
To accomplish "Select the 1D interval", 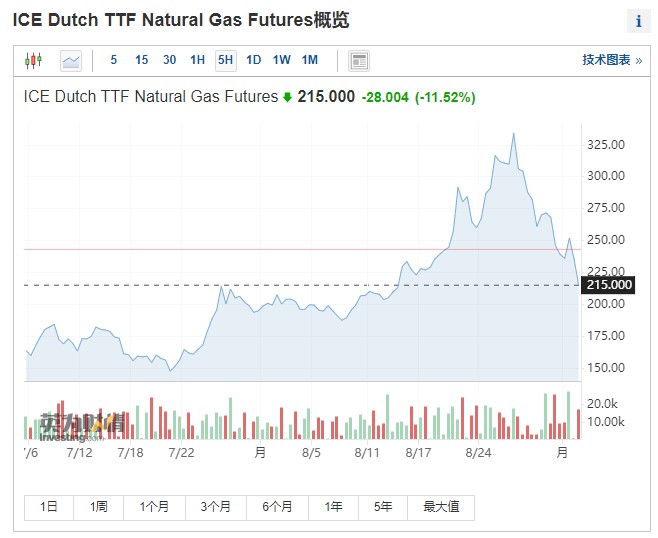I will [253, 60].
